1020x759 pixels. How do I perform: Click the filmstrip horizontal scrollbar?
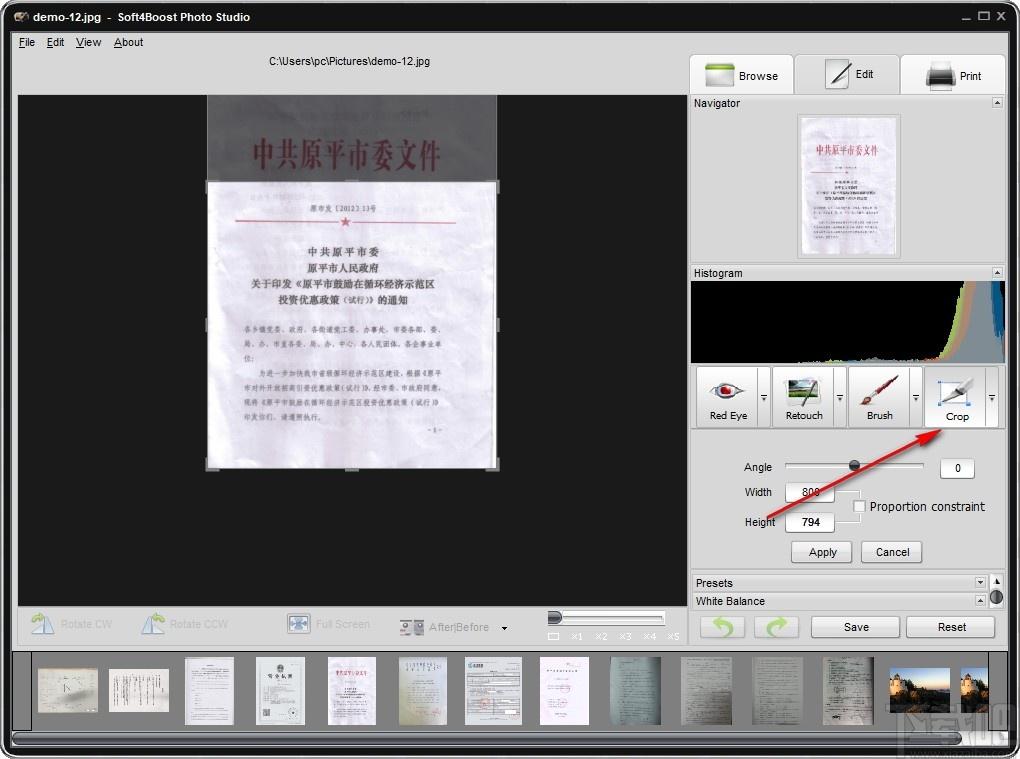pyautogui.click(x=487, y=738)
